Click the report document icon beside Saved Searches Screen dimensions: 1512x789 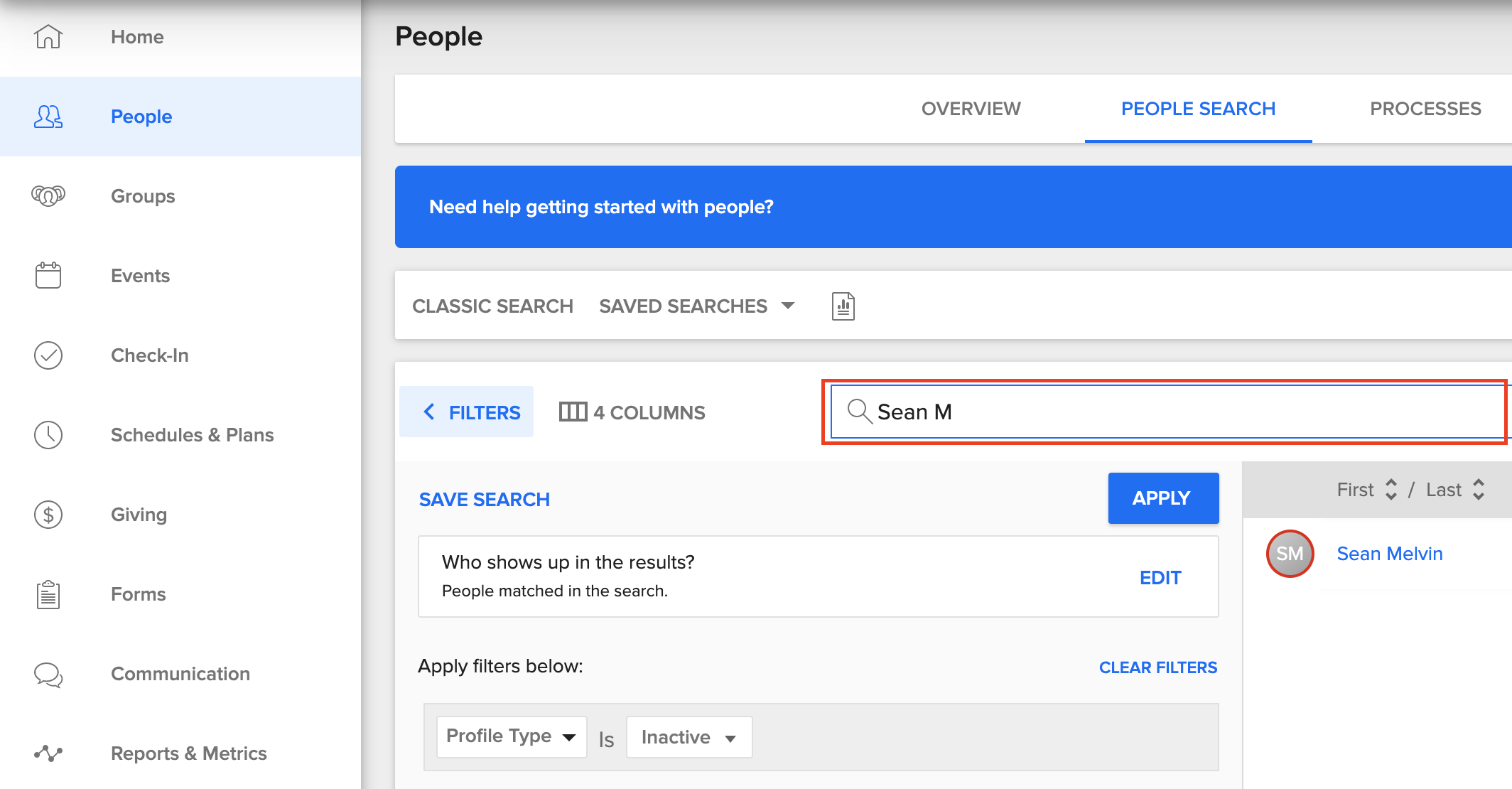(x=843, y=306)
